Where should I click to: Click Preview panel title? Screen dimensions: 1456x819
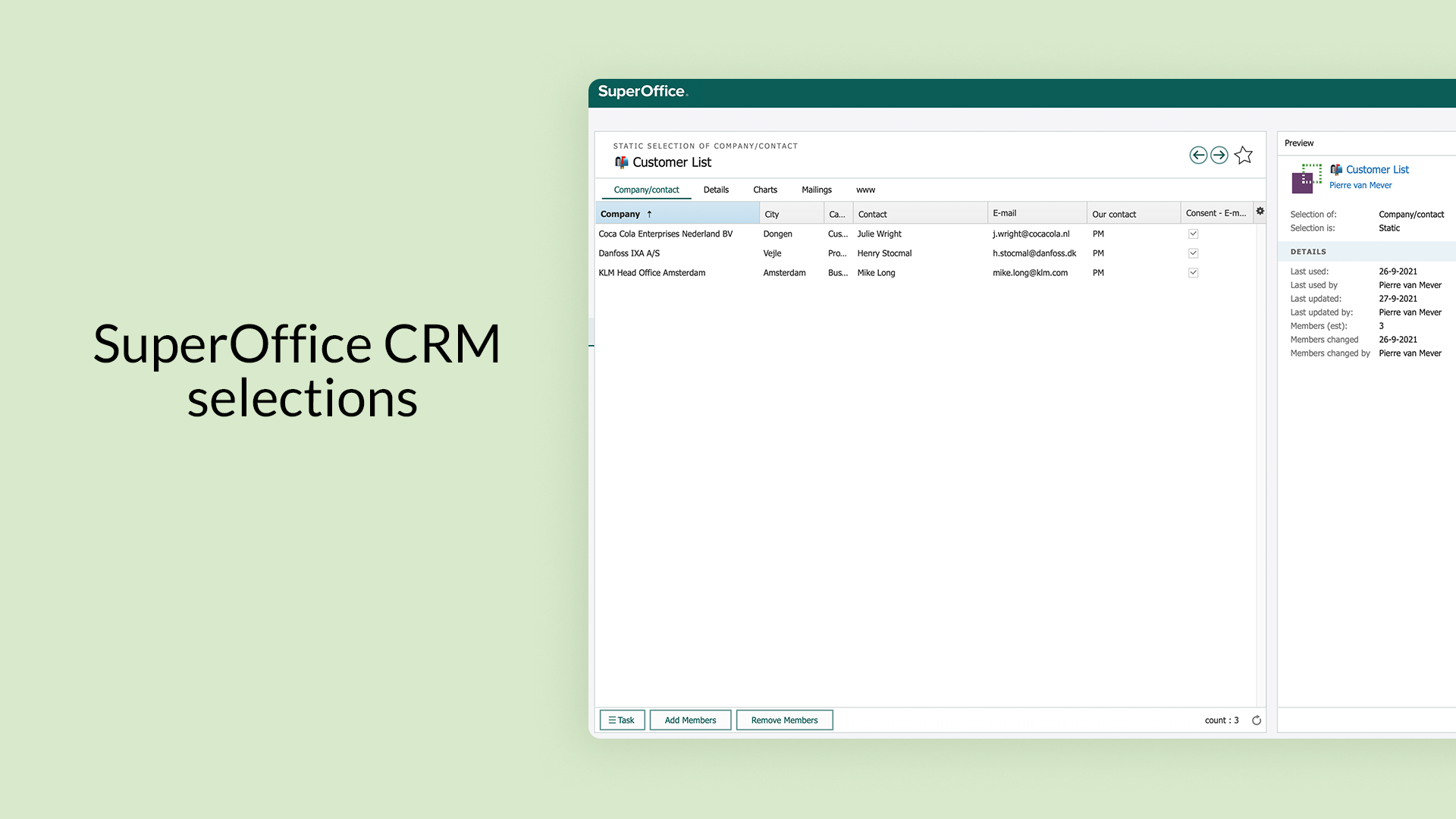point(1299,143)
